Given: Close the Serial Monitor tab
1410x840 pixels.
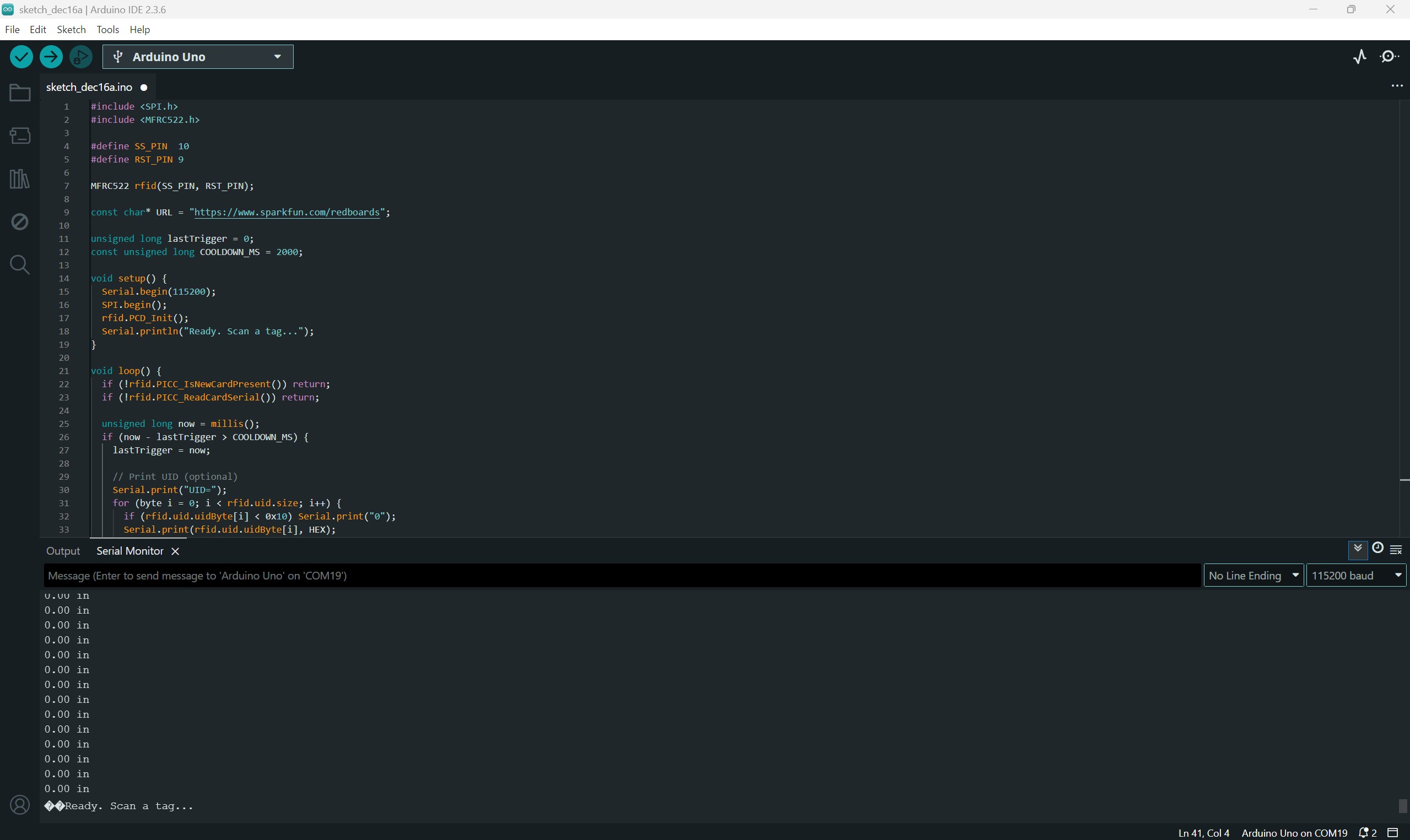Looking at the screenshot, I should 175,551.
